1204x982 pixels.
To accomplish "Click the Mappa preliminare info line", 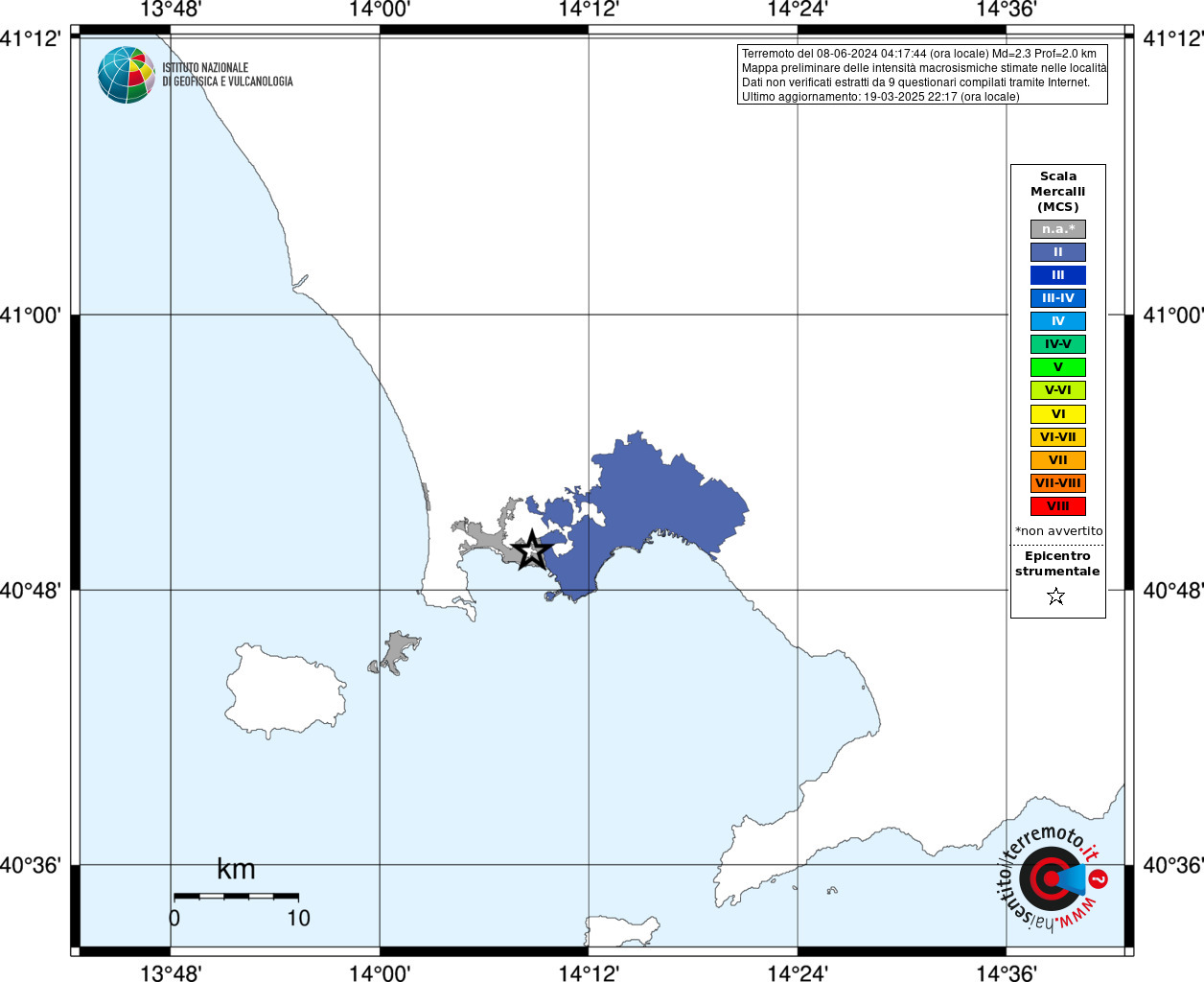I will [924, 68].
